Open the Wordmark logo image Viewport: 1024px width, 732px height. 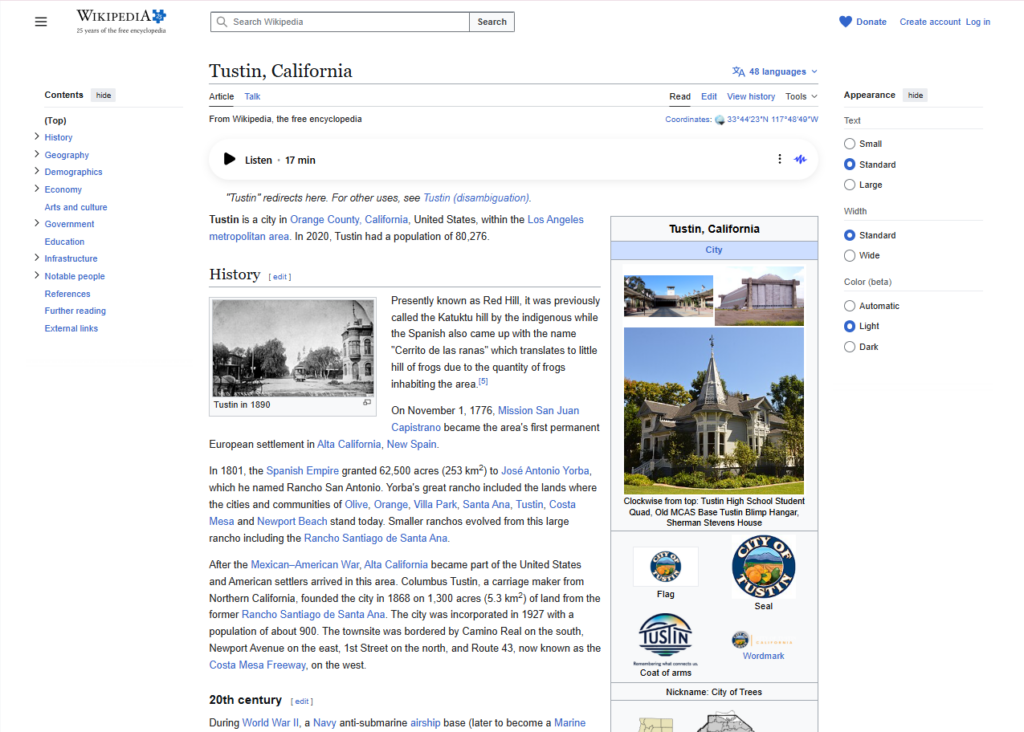[x=763, y=640]
